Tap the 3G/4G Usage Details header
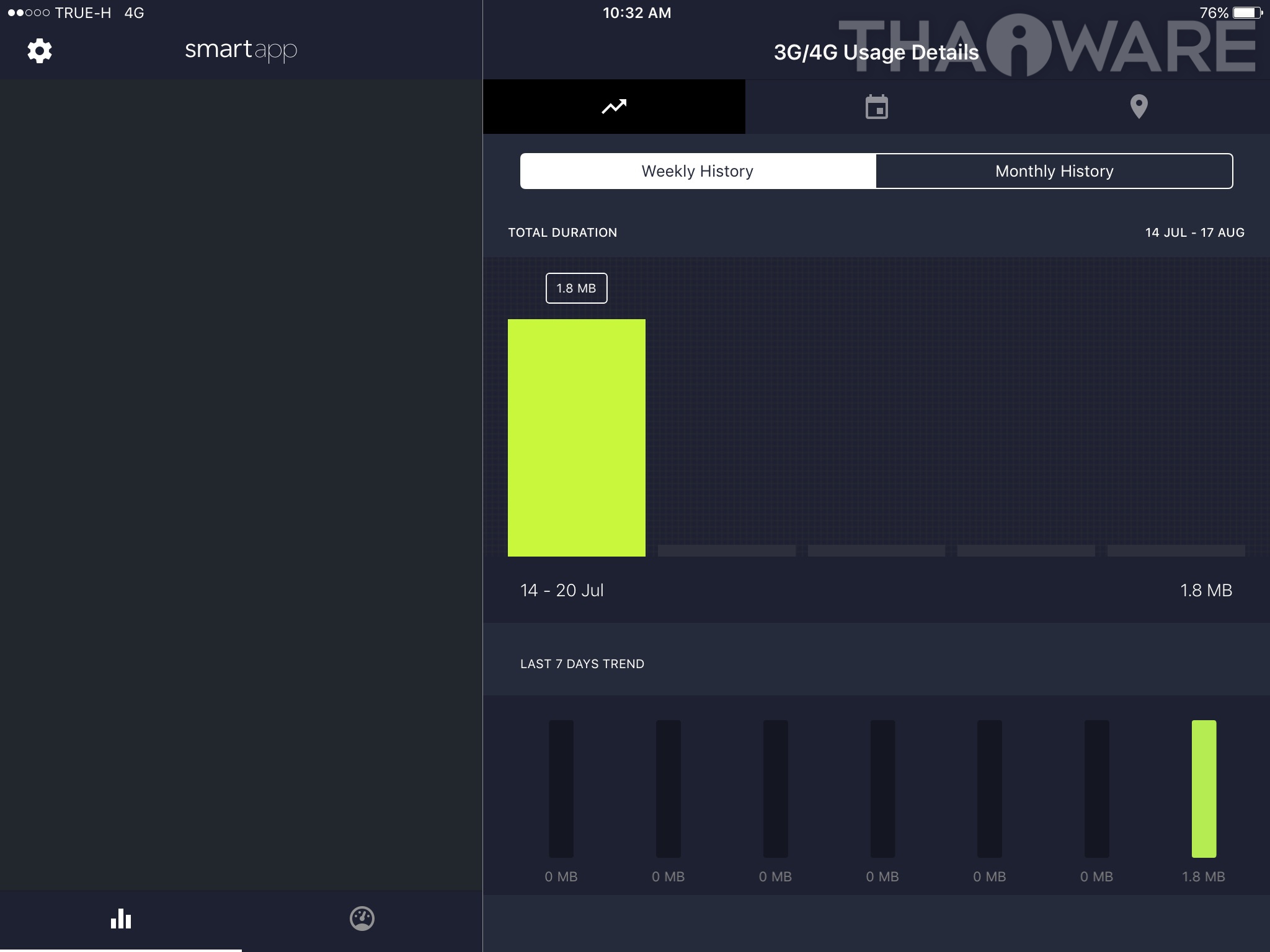Image resolution: width=1270 pixels, height=952 pixels. click(x=876, y=52)
